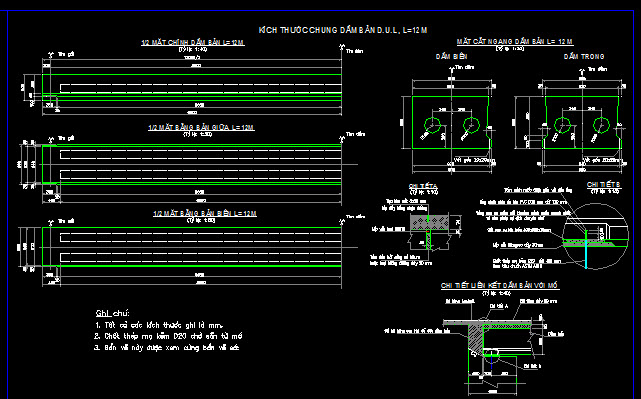This screenshot has width=641, height=399.
Task: Select the 1/2 MẶT BẰNG BẢN GIỮA L=12M heading
Action: point(201,128)
